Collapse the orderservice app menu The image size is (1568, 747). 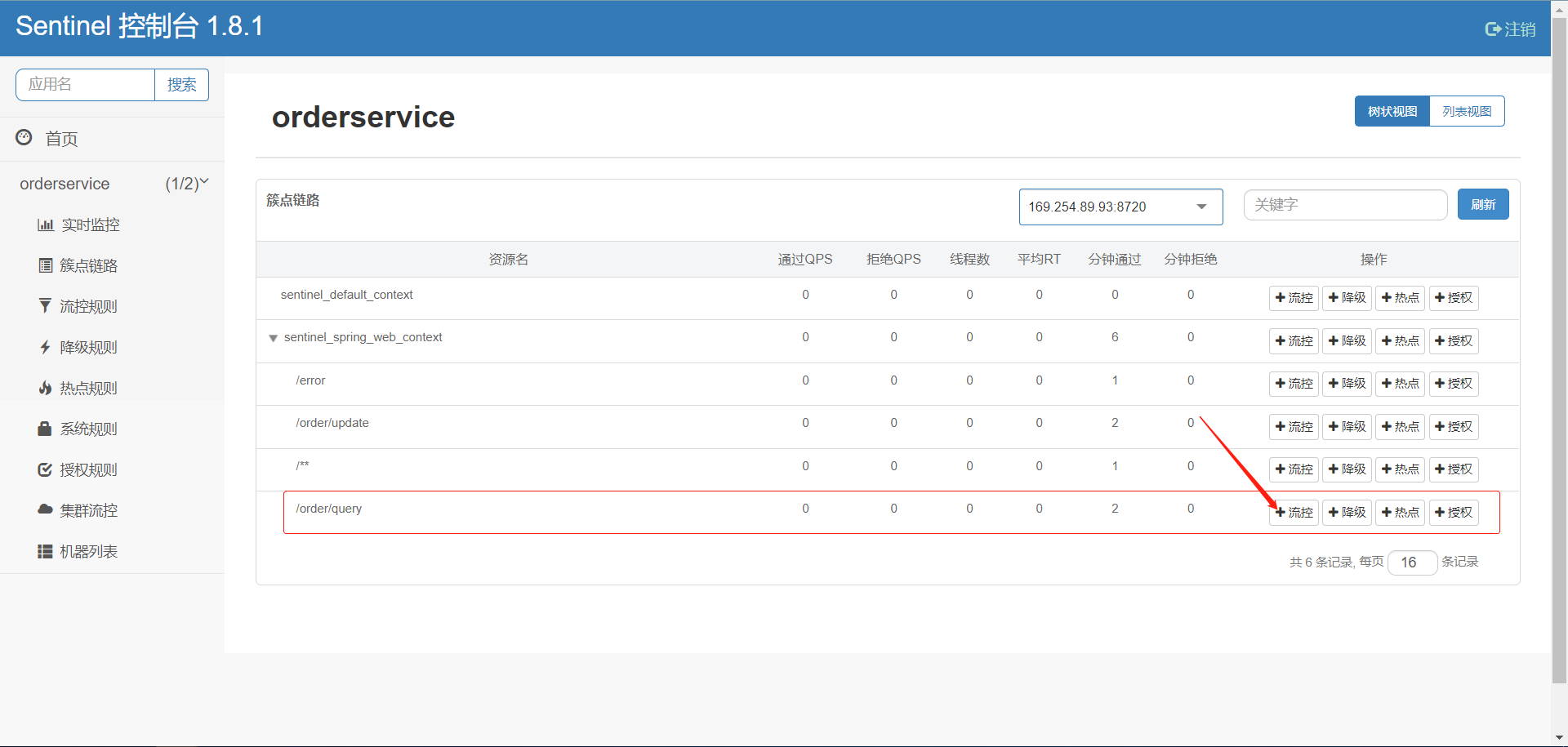pyautogui.click(x=112, y=184)
